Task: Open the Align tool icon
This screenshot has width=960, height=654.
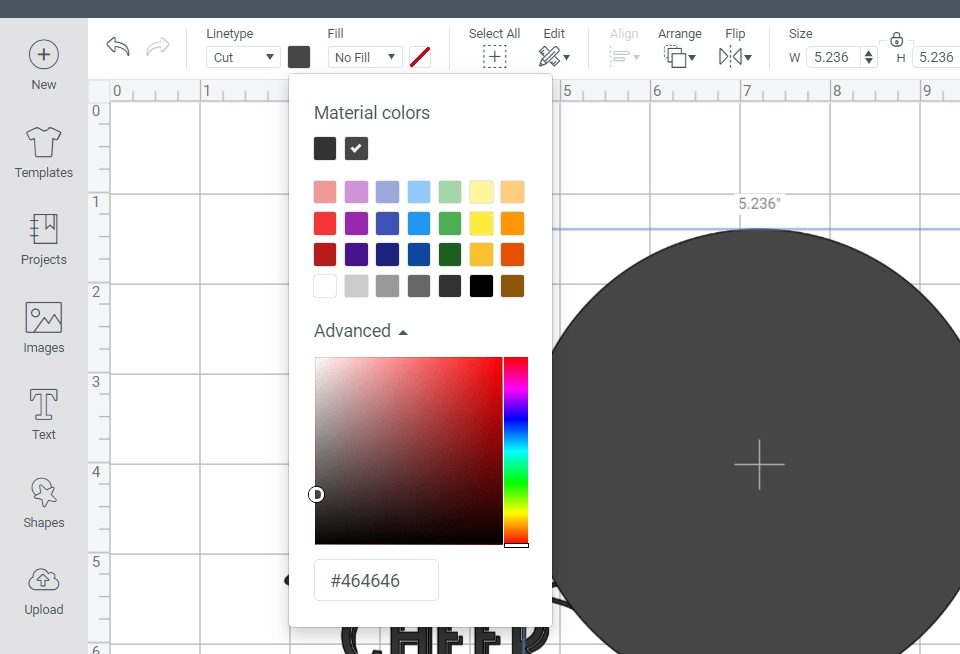Action: coord(624,57)
